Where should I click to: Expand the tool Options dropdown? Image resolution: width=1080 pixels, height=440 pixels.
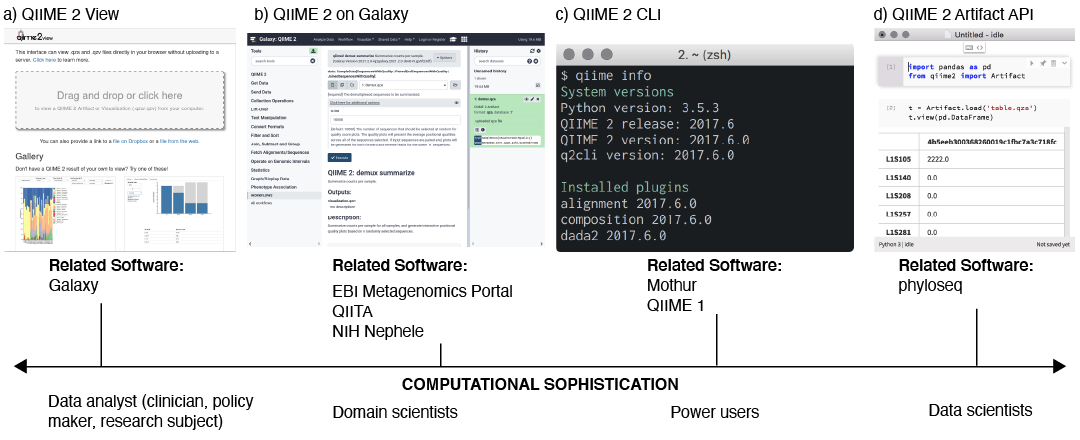point(446,57)
